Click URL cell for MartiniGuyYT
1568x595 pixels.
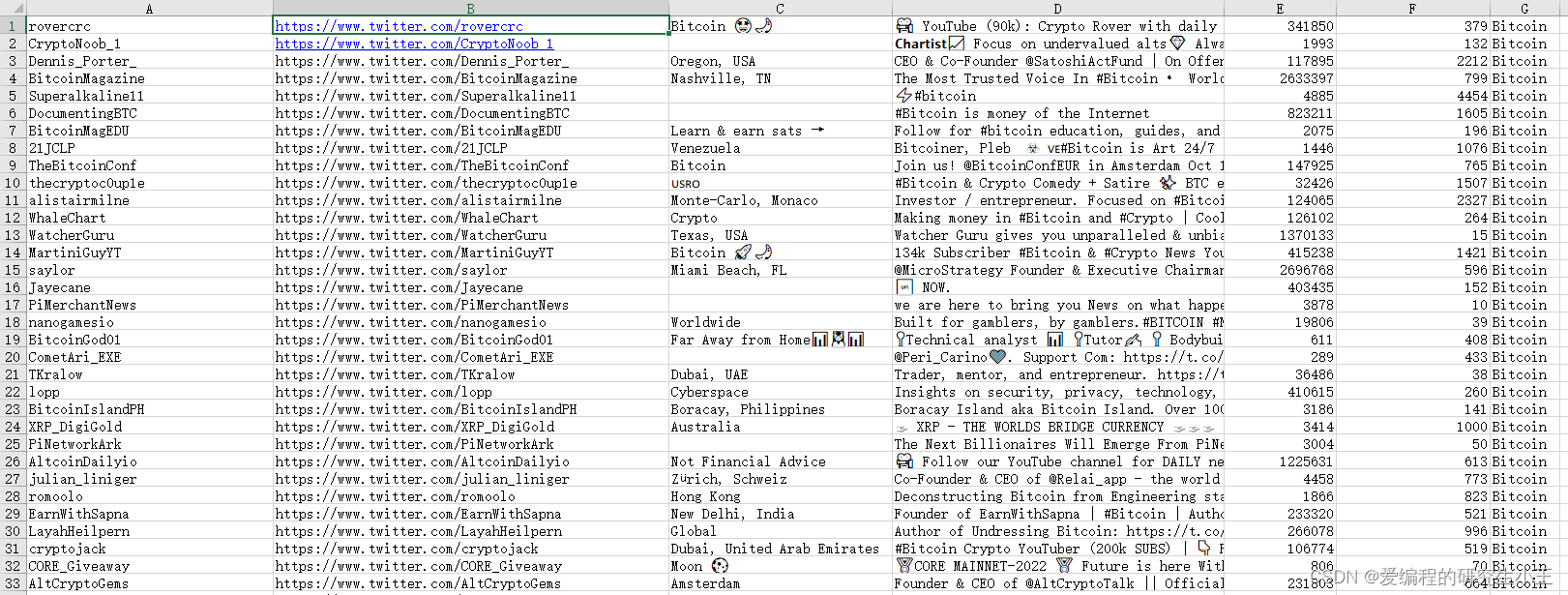pyautogui.click(x=470, y=253)
